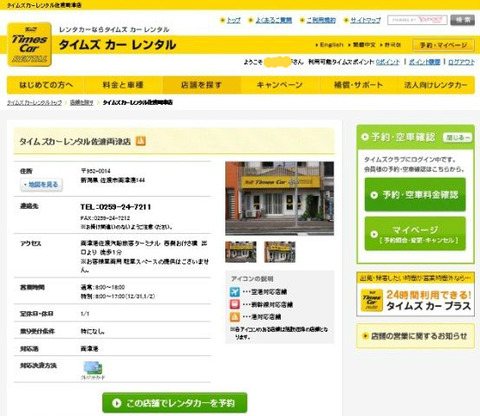Open the キャンペーン menu tab
The height and width of the screenshot is (416, 480).
pyautogui.click(x=280, y=85)
